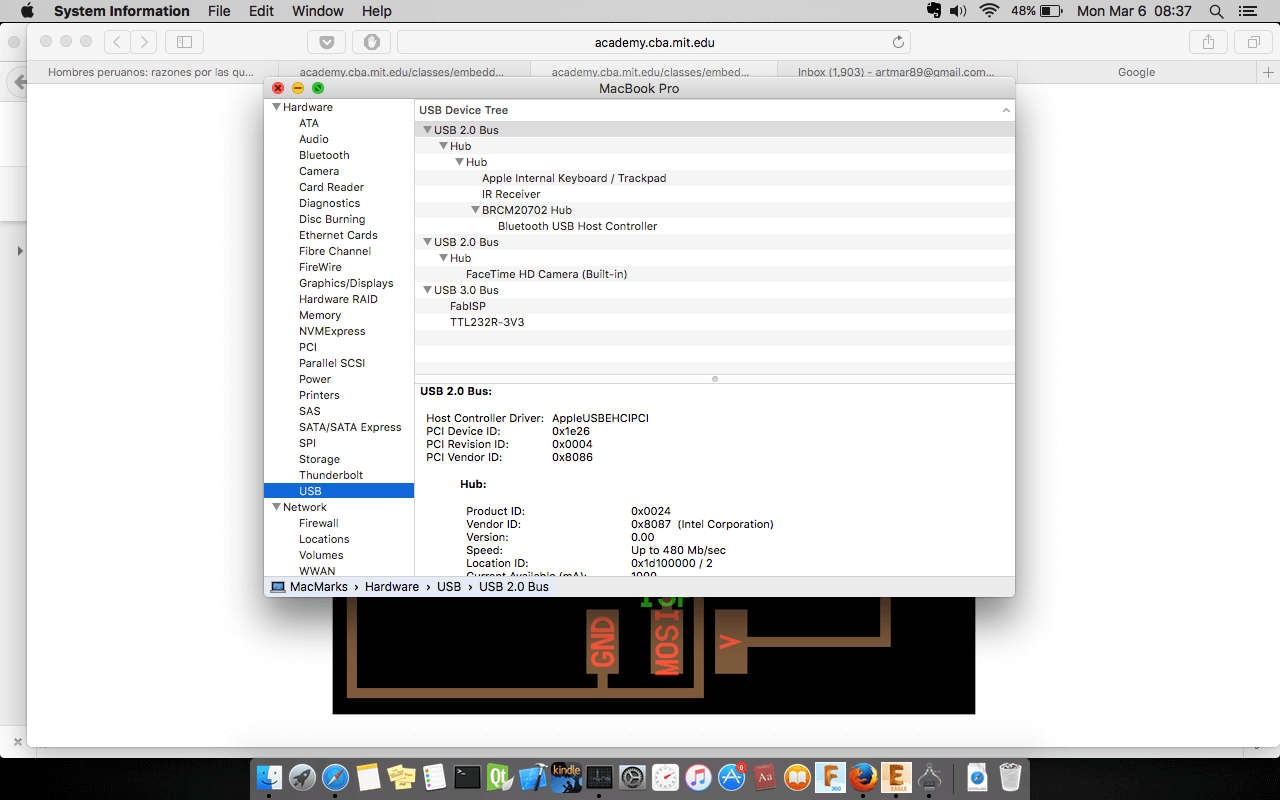Launch Xcode from the Dock
The width and height of the screenshot is (1280, 800).
(533, 778)
